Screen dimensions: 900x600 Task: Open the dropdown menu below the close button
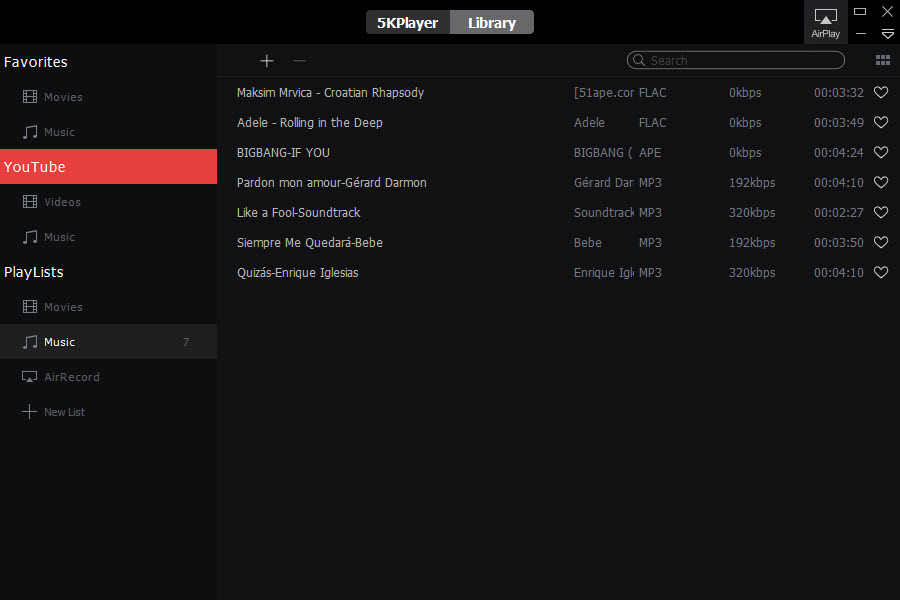(x=887, y=34)
